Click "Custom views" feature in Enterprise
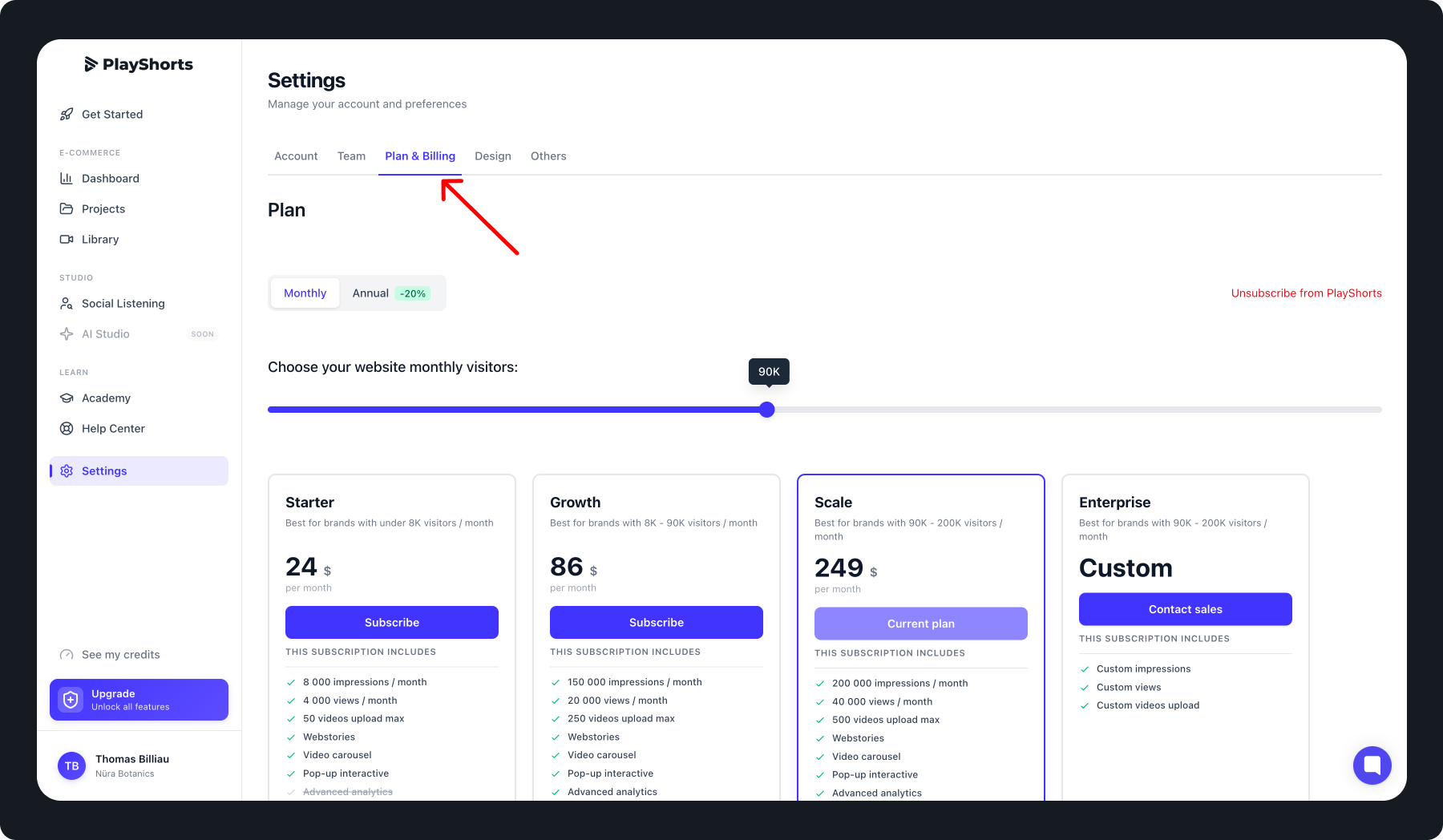This screenshot has height=840, width=1443. tap(1128, 688)
